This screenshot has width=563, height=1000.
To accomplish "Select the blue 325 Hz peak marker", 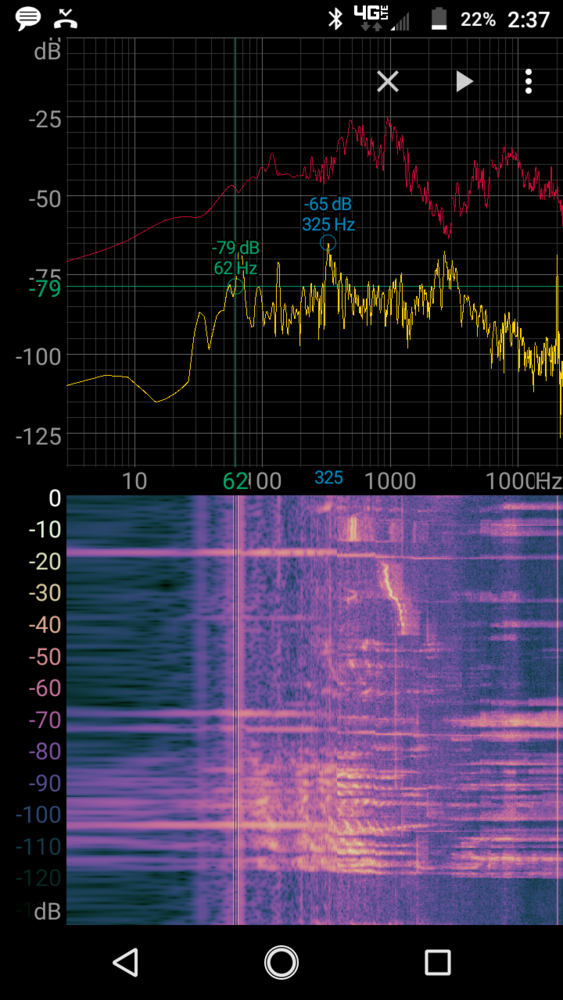I will tap(328, 242).
